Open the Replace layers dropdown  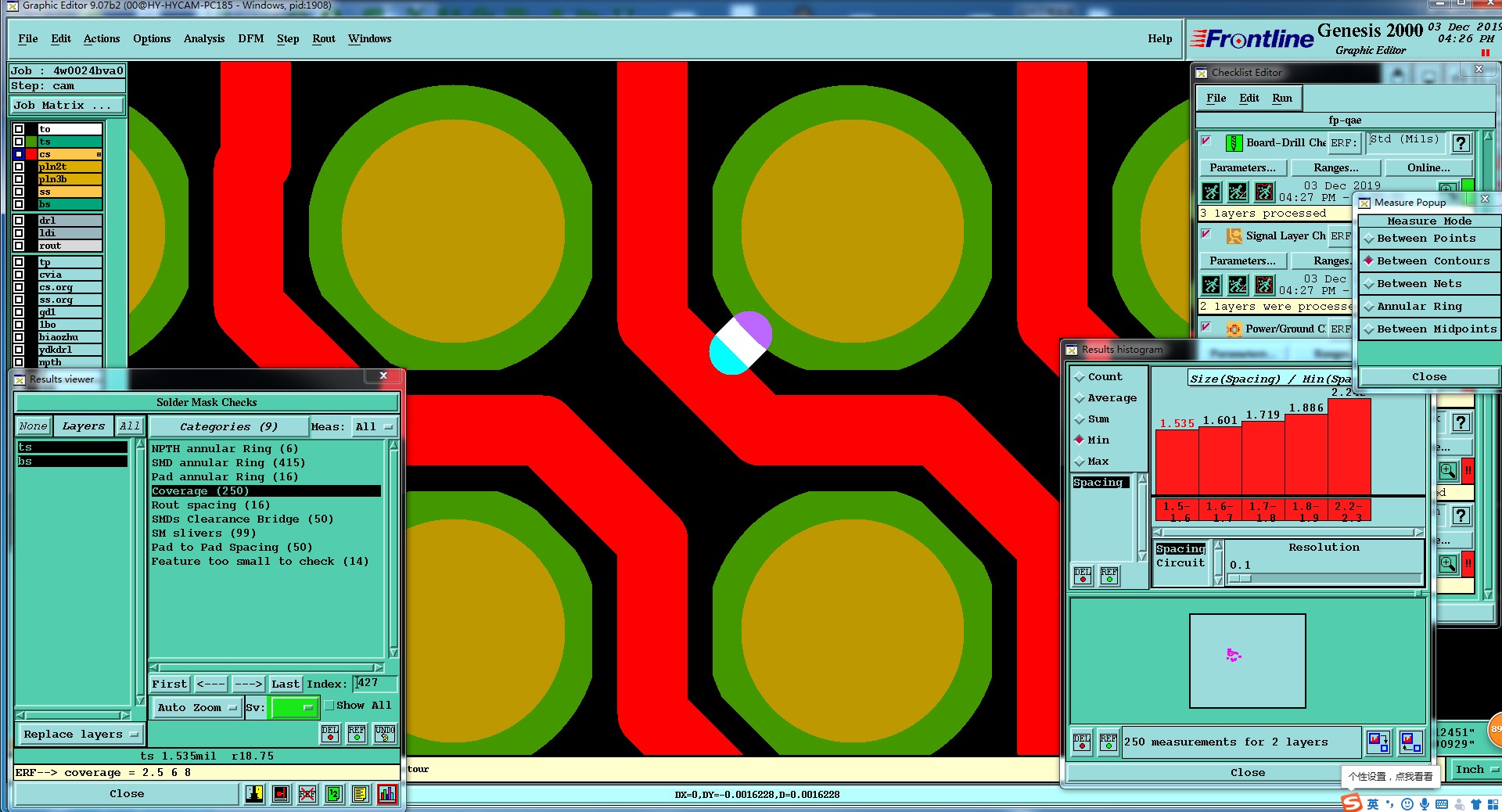pyautogui.click(x=80, y=735)
